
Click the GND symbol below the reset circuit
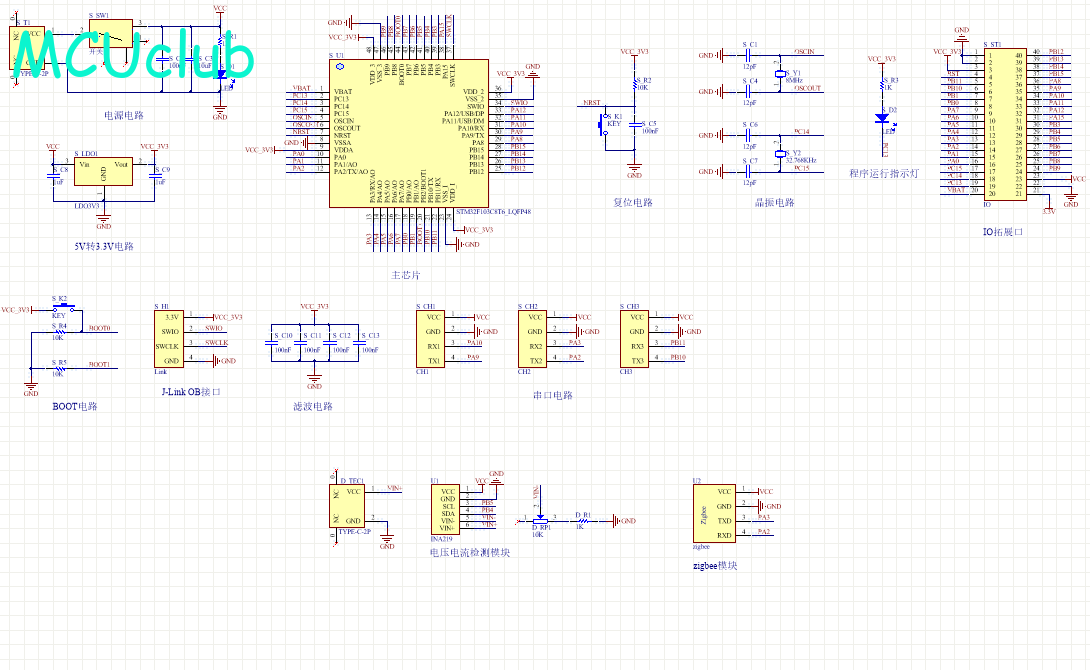635,169
